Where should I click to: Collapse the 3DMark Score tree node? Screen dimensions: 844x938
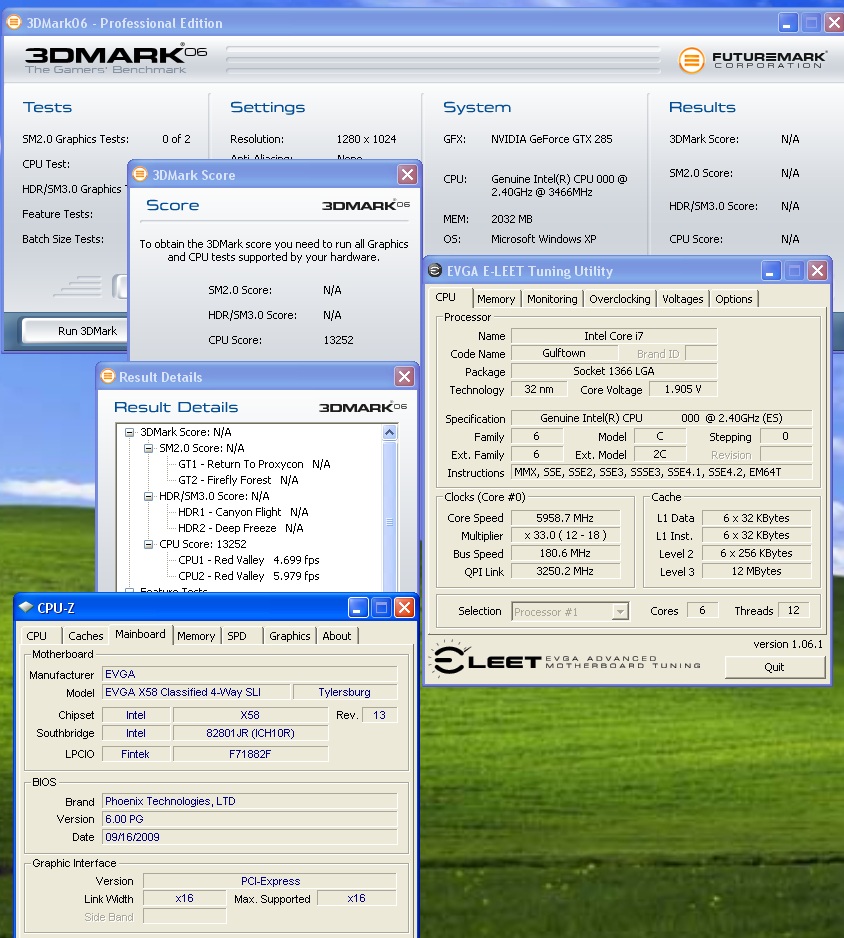click(x=129, y=432)
